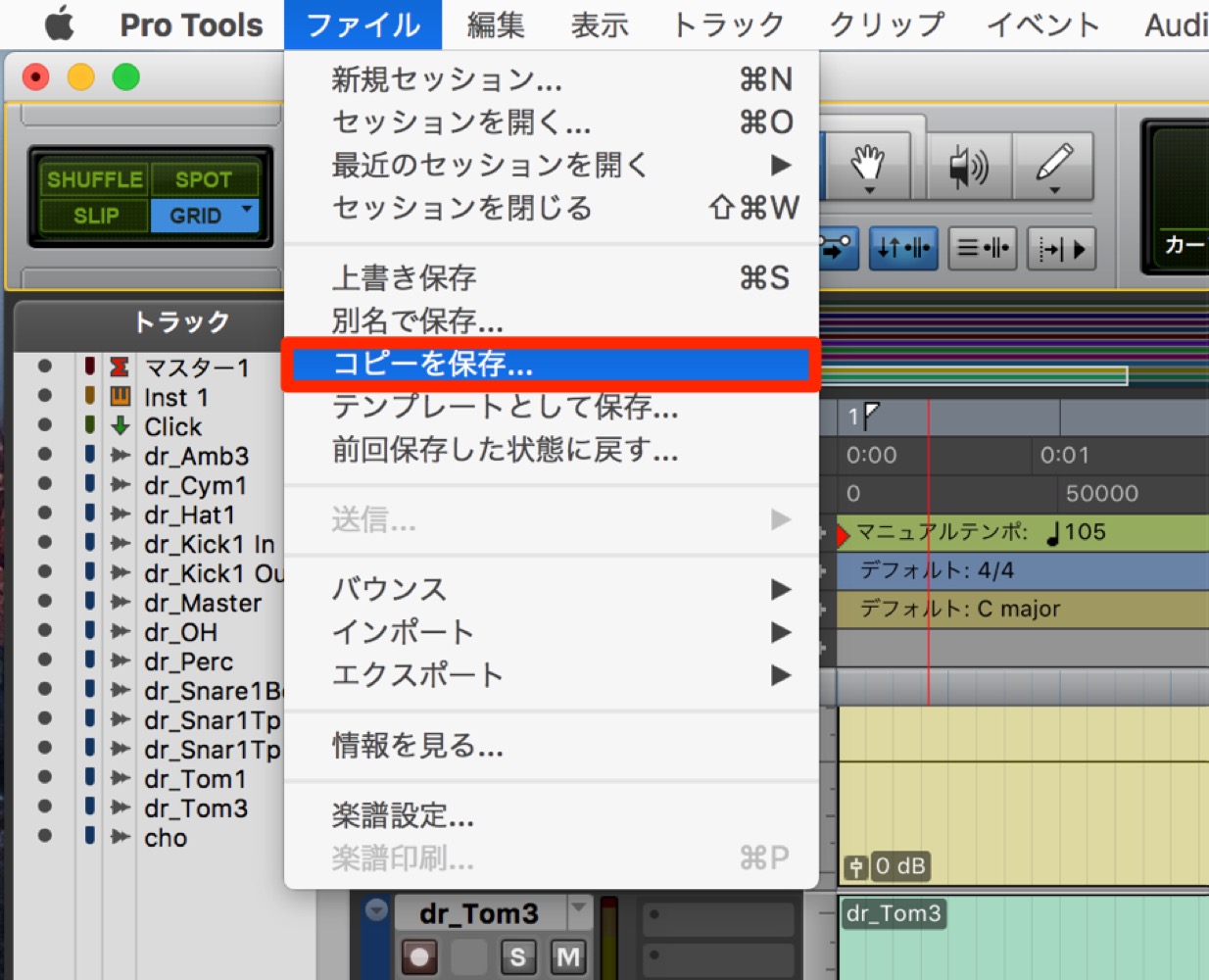Expand the エクスポート submenu
Screen dimensions: 1209x980
click(x=552, y=675)
